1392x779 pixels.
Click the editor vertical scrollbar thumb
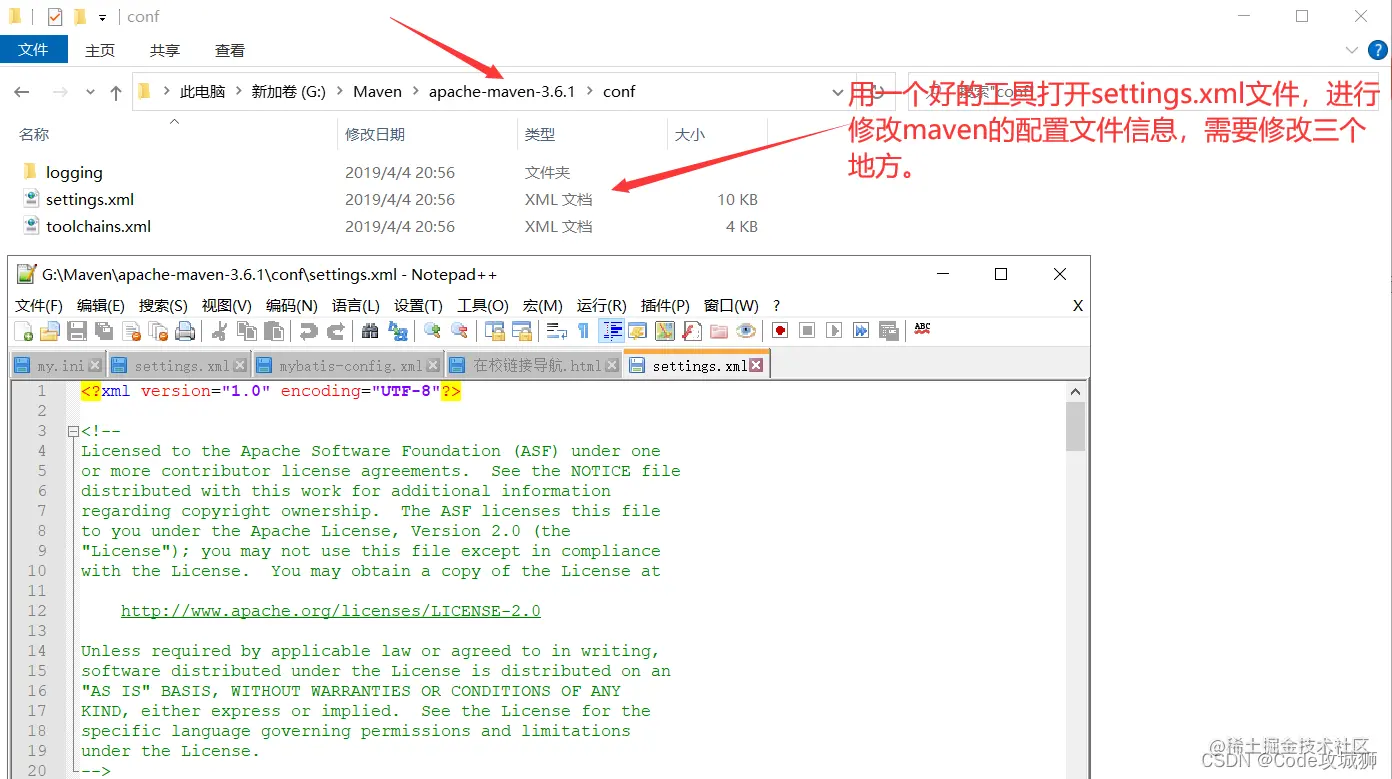coord(1076,427)
